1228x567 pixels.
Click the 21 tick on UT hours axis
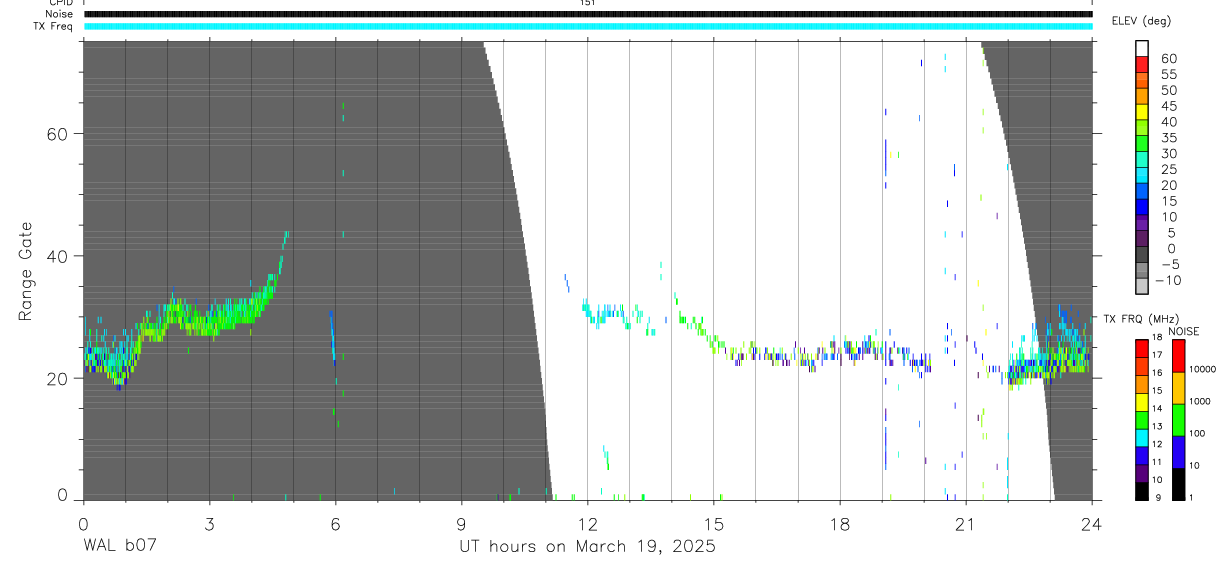coord(966,523)
